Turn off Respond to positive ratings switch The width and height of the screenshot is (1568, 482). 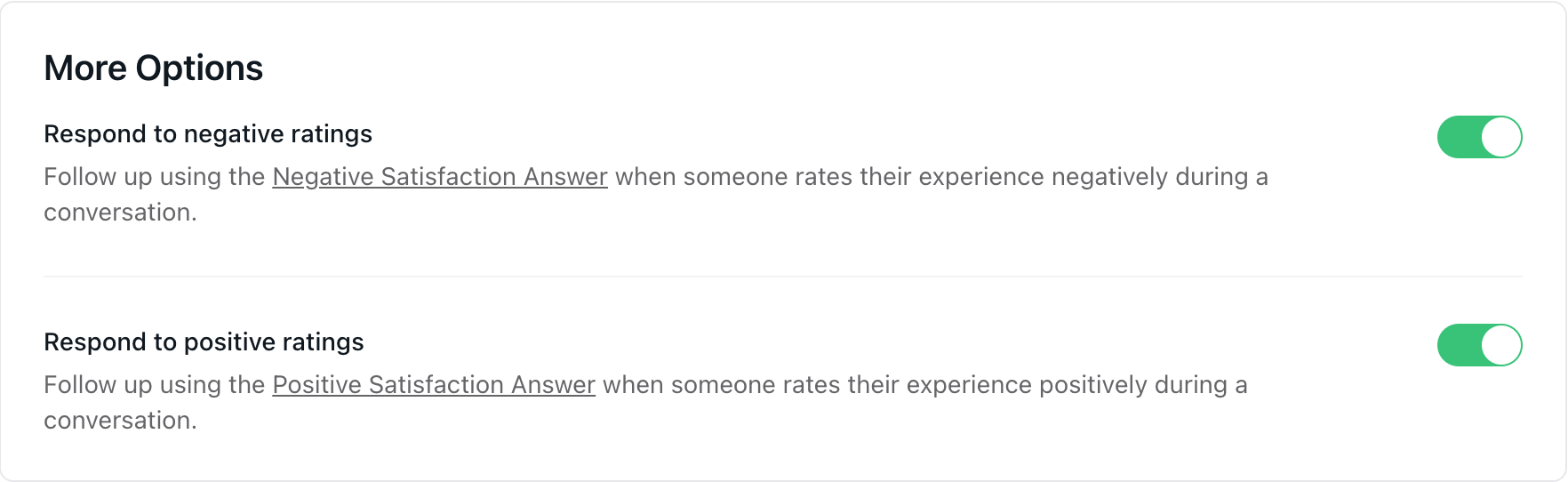pyautogui.click(x=1479, y=345)
